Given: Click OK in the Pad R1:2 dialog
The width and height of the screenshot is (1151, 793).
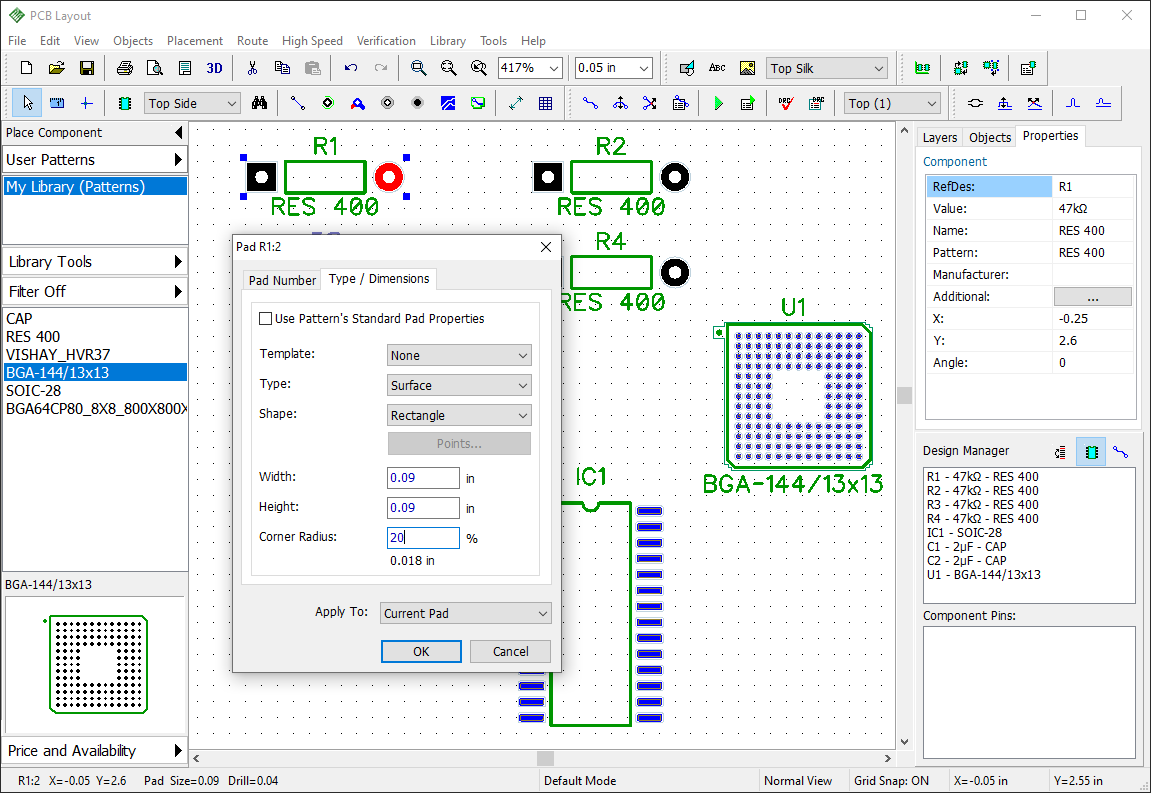Looking at the screenshot, I should [421, 651].
